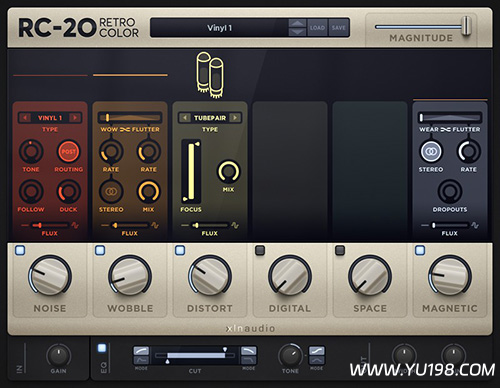Select the lower TONE mode bell button
This screenshot has width=500, height=388.
[x=317, y=360]
